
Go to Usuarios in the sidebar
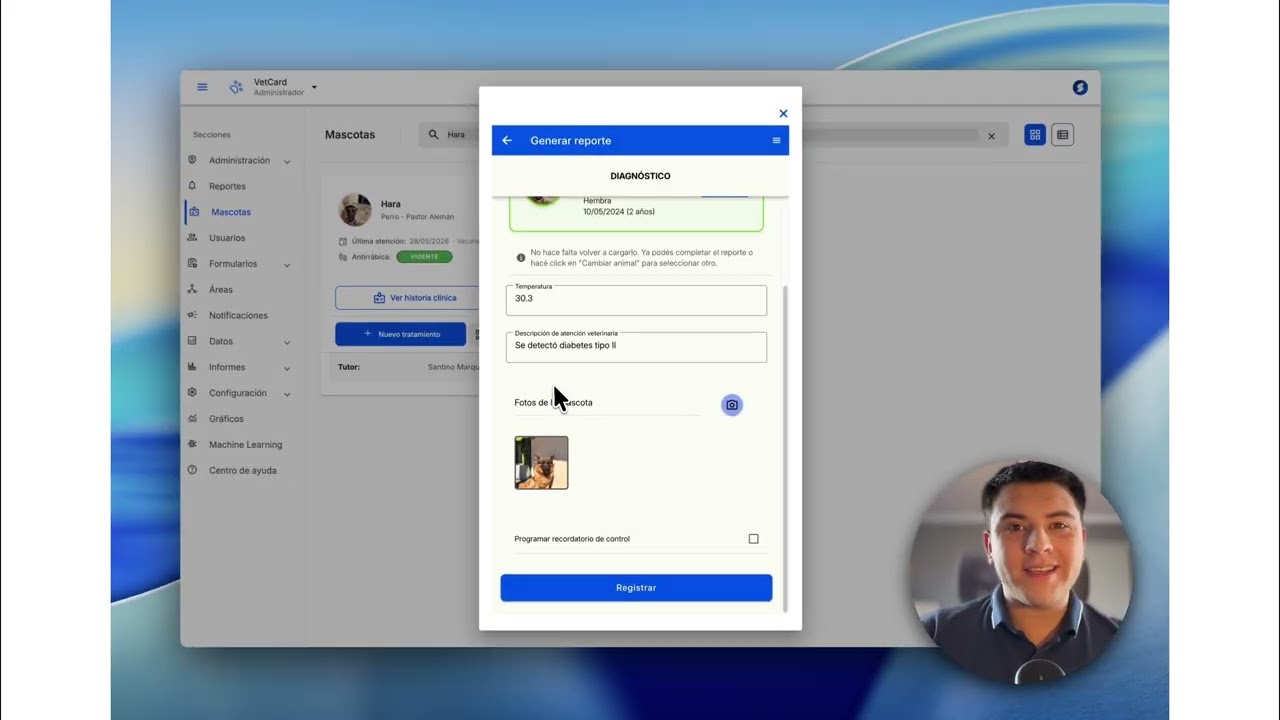pos(227,238)
